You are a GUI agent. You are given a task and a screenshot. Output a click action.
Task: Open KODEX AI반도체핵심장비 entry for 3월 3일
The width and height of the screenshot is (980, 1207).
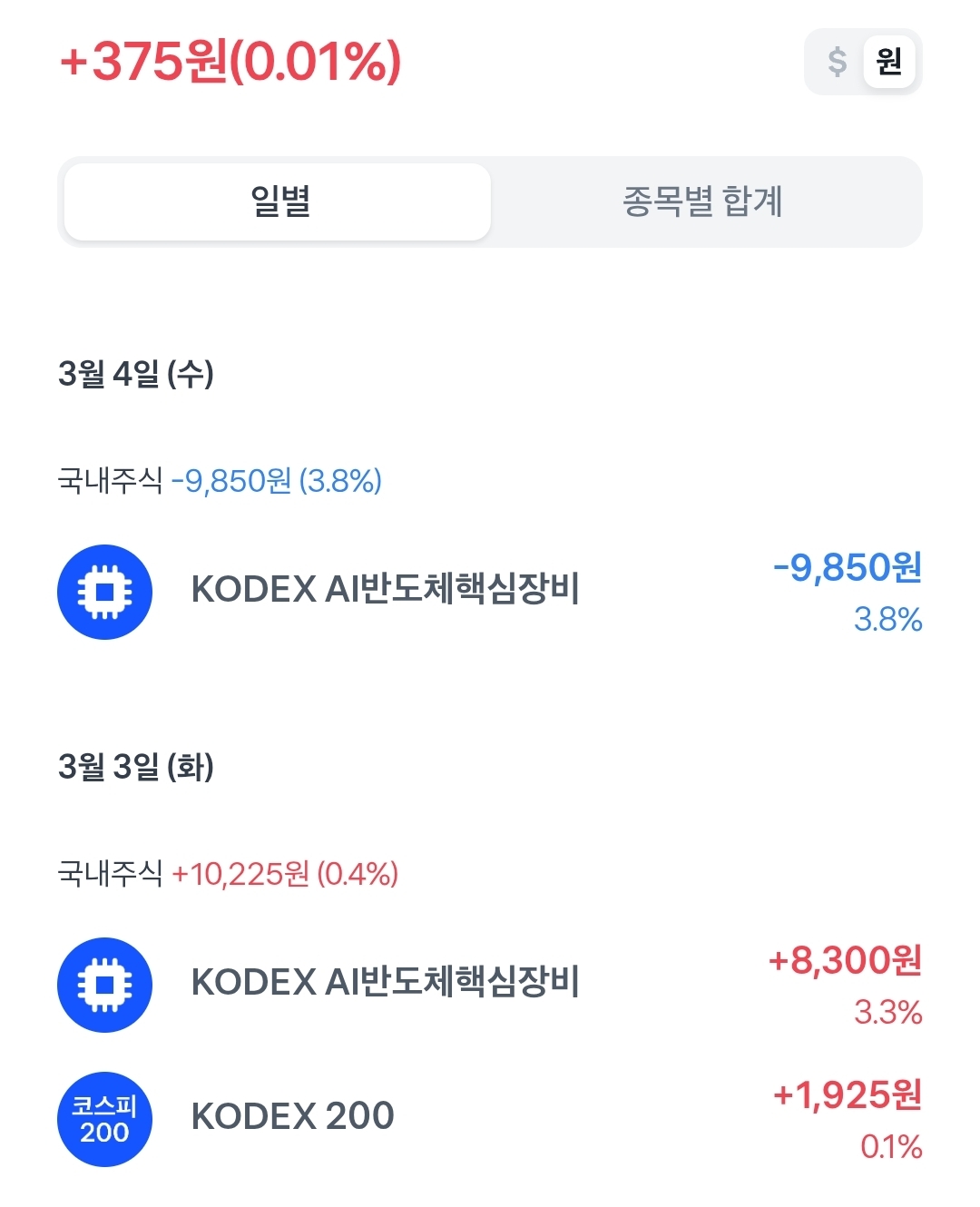[385, 982]
